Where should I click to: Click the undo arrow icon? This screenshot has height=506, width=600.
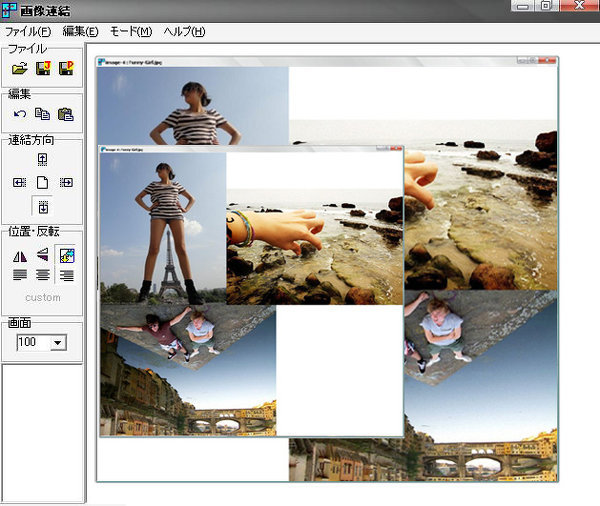(19, 115)
